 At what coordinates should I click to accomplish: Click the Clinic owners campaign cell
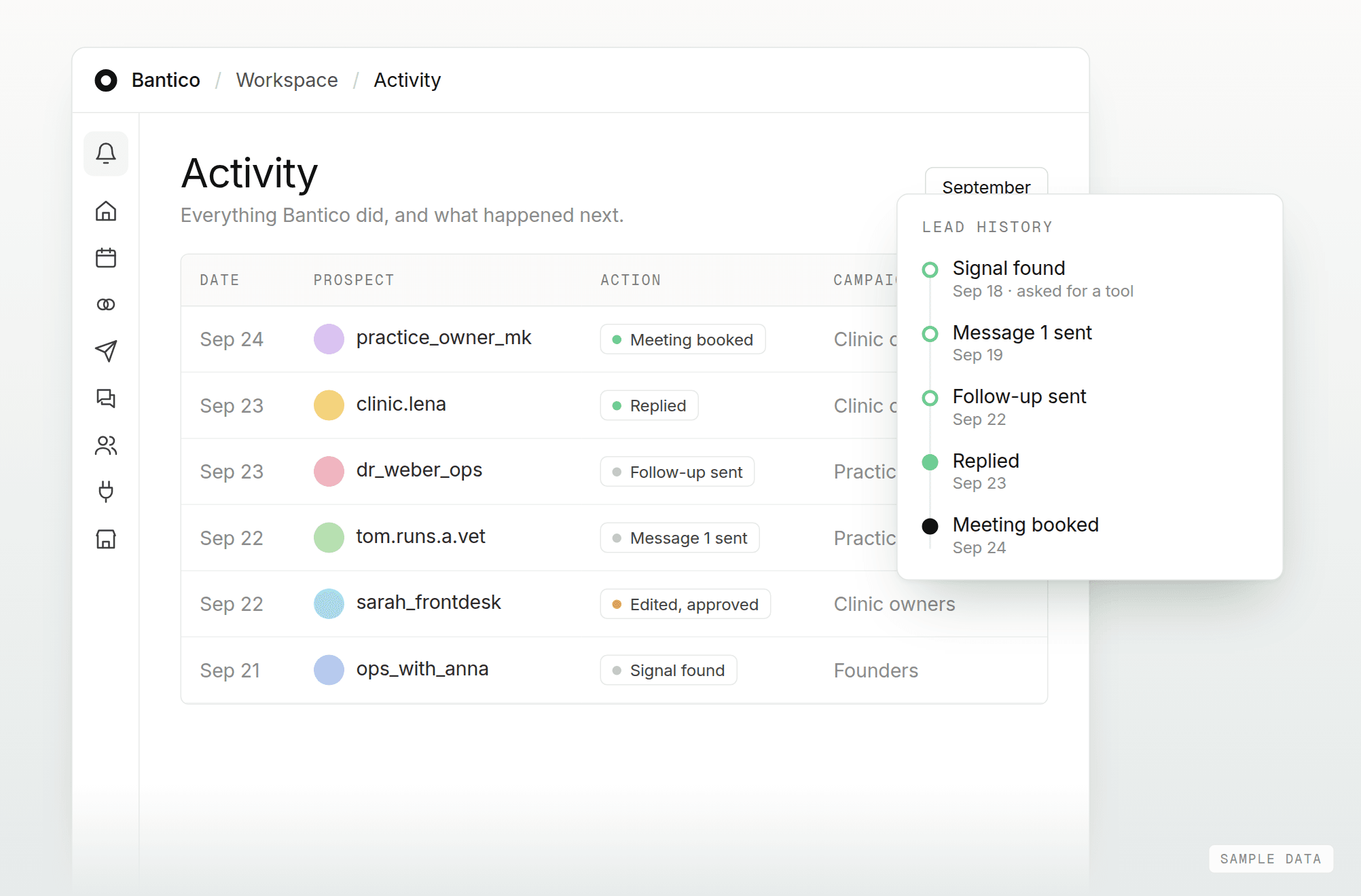894,604
